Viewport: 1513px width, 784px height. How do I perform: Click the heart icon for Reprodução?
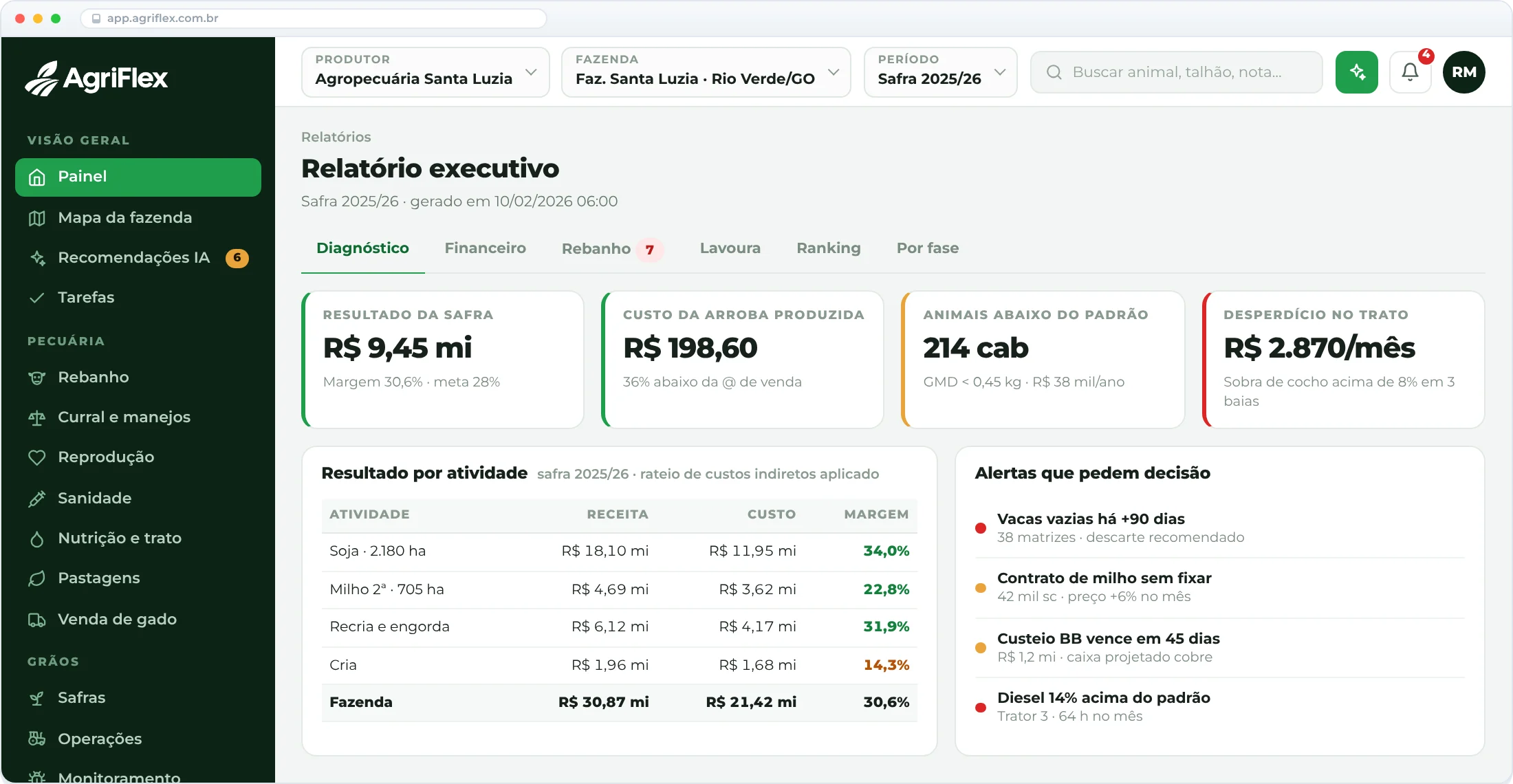37,457
